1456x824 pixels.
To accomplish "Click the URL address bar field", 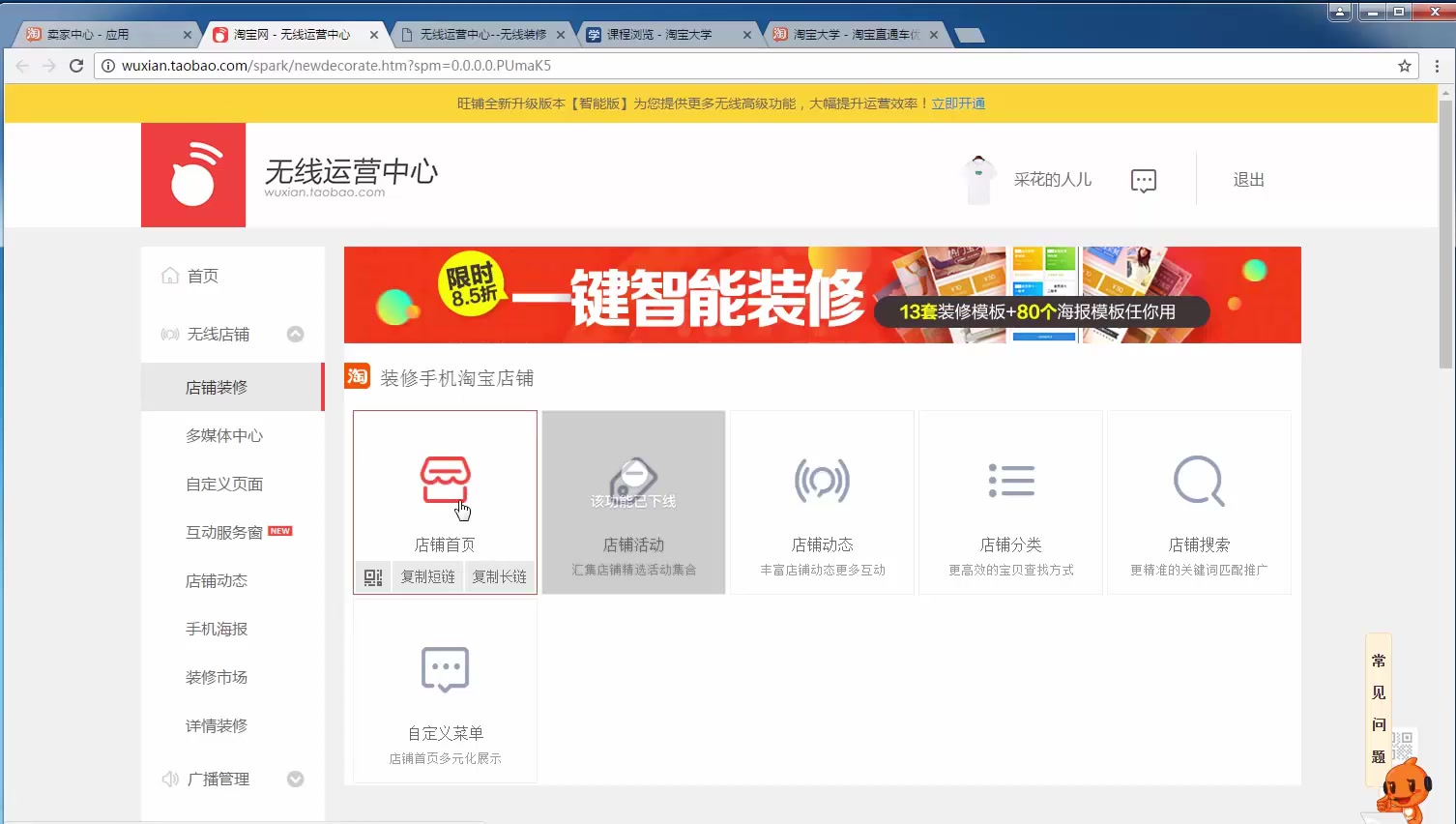I will [x=754, y=66].
